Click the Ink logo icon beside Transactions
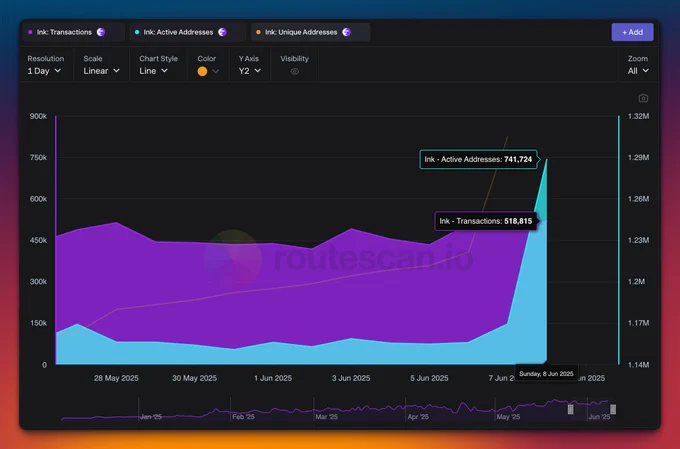Screen dimensions: 680x449 [101, 32]
